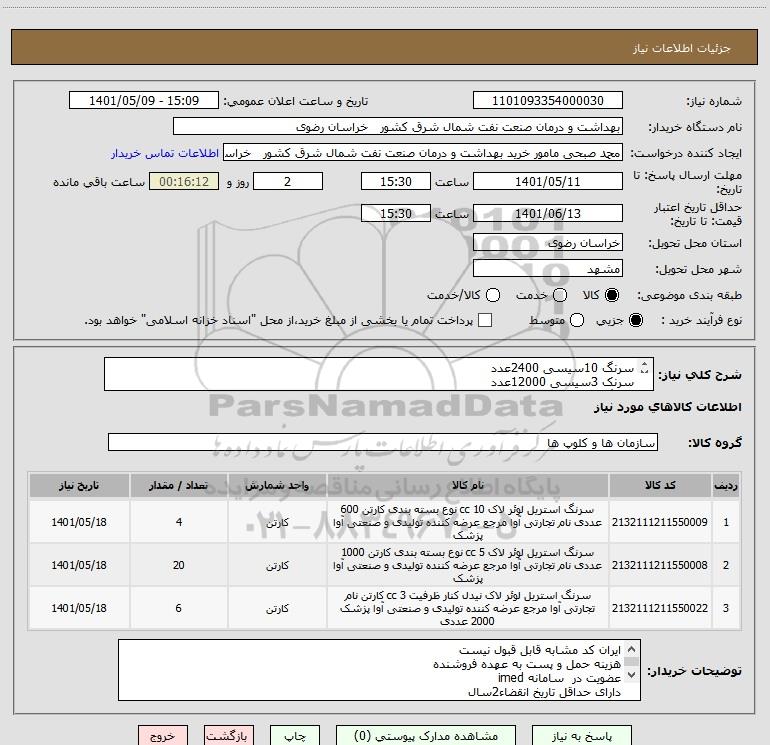Select the خدمت radio button

pos(560,295)
